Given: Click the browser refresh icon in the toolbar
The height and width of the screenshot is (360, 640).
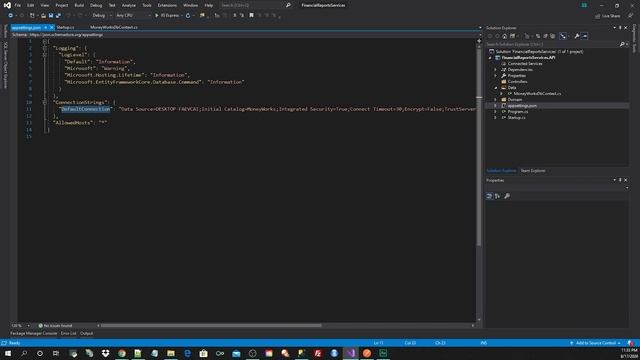Looking at the screenshot, I should coord(188,16).
